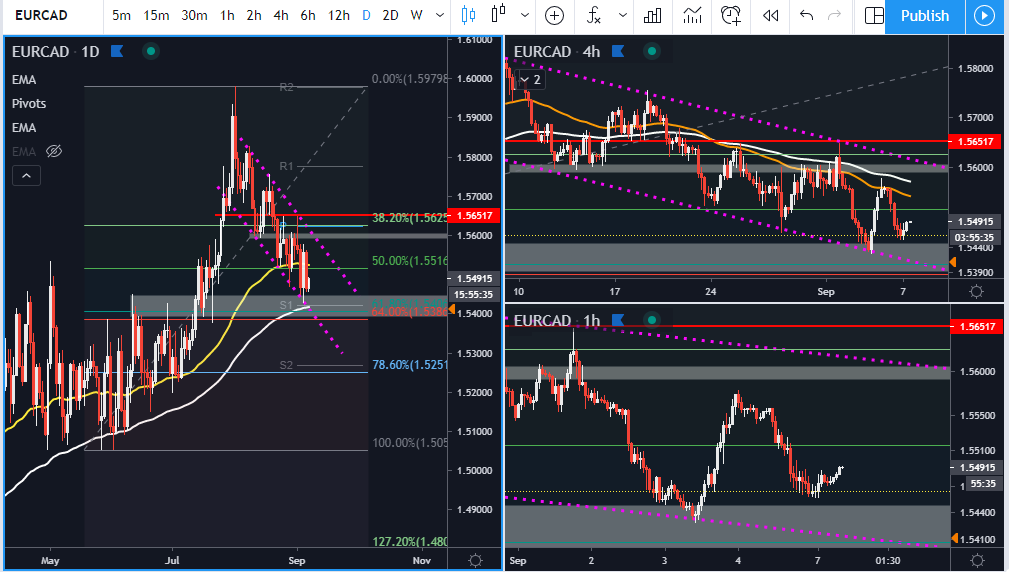The height and width of the screenshot is (572, 1009).
Task: Open the chart layout selector icon
Action: pyautogui.click(x=874, y=15)
